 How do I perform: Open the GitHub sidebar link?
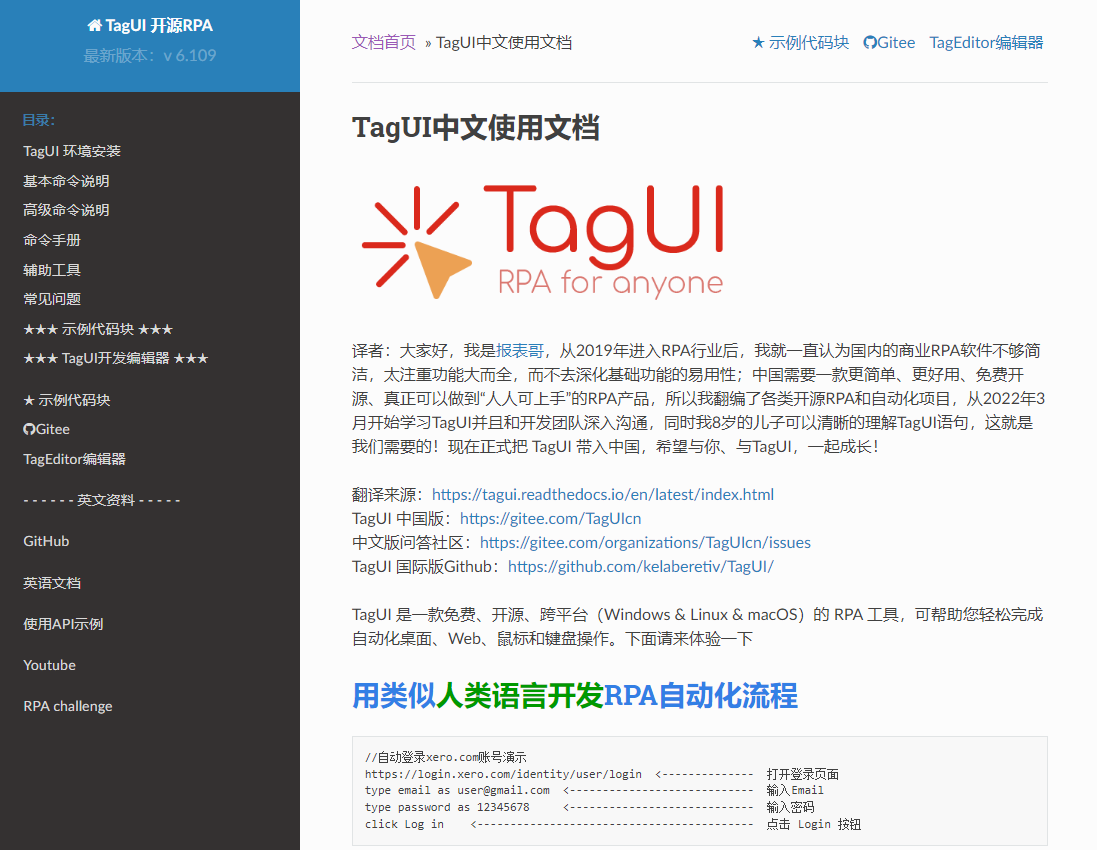[x=46, y=541]
